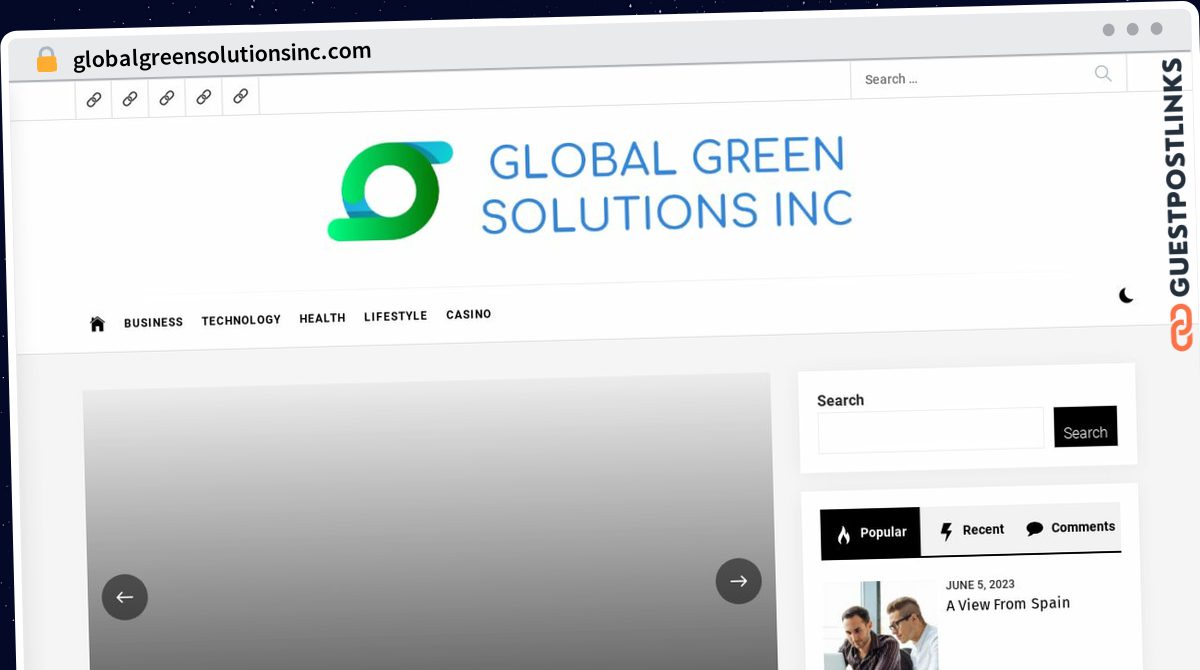
Task: Click the Global Green Solutions Inc logo
Action: [590, 190]
